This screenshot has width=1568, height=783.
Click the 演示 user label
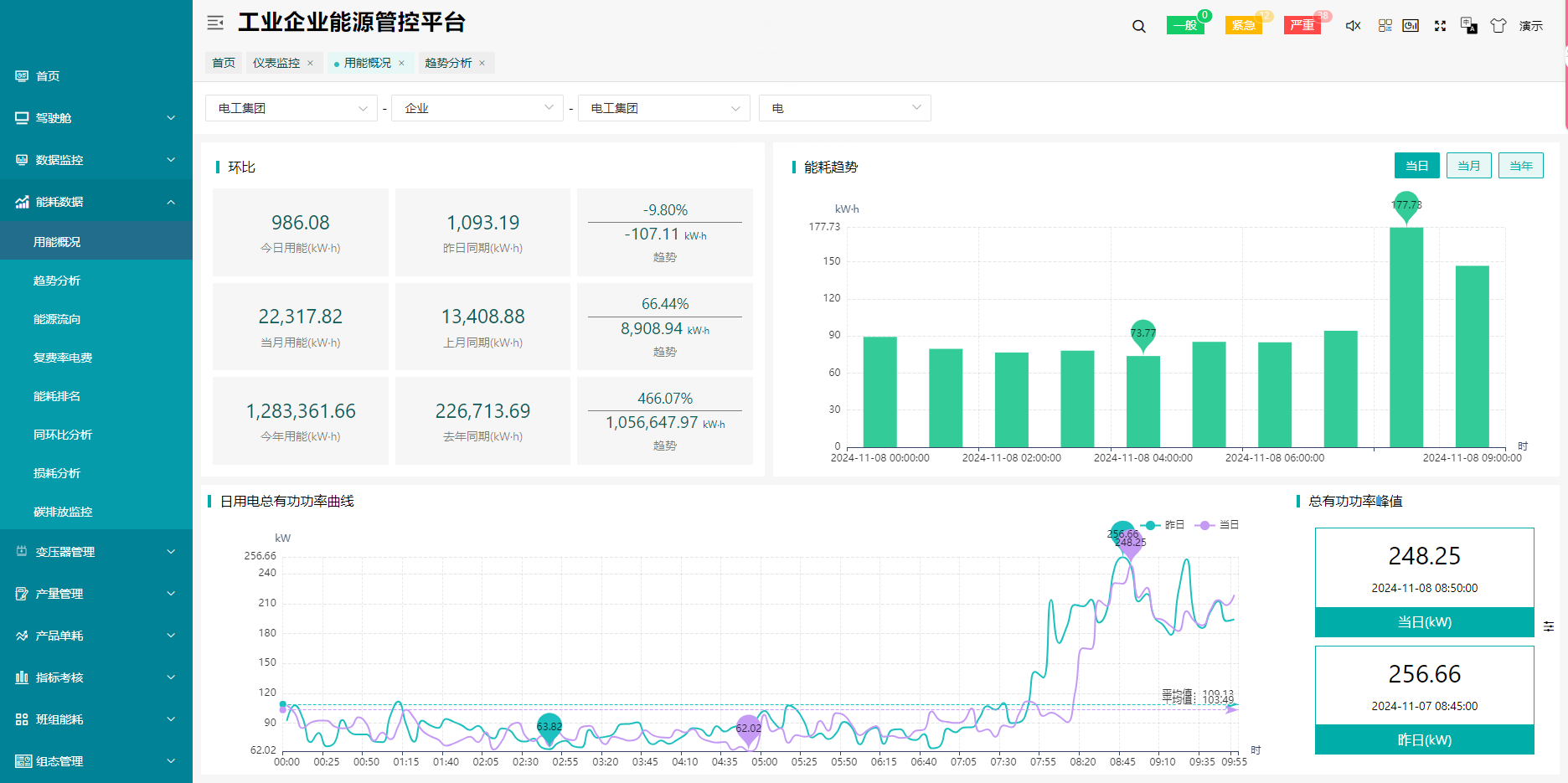tap(1531, 26)
